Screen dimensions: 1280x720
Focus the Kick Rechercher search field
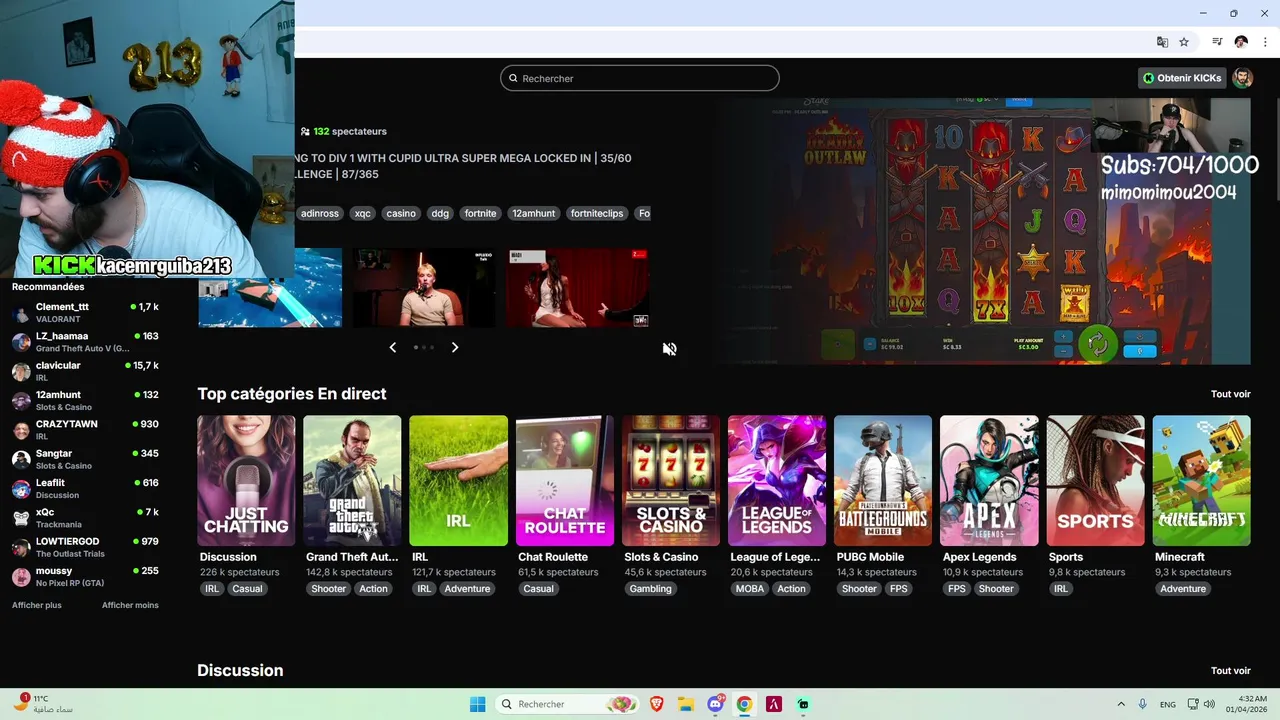(639, 78)
